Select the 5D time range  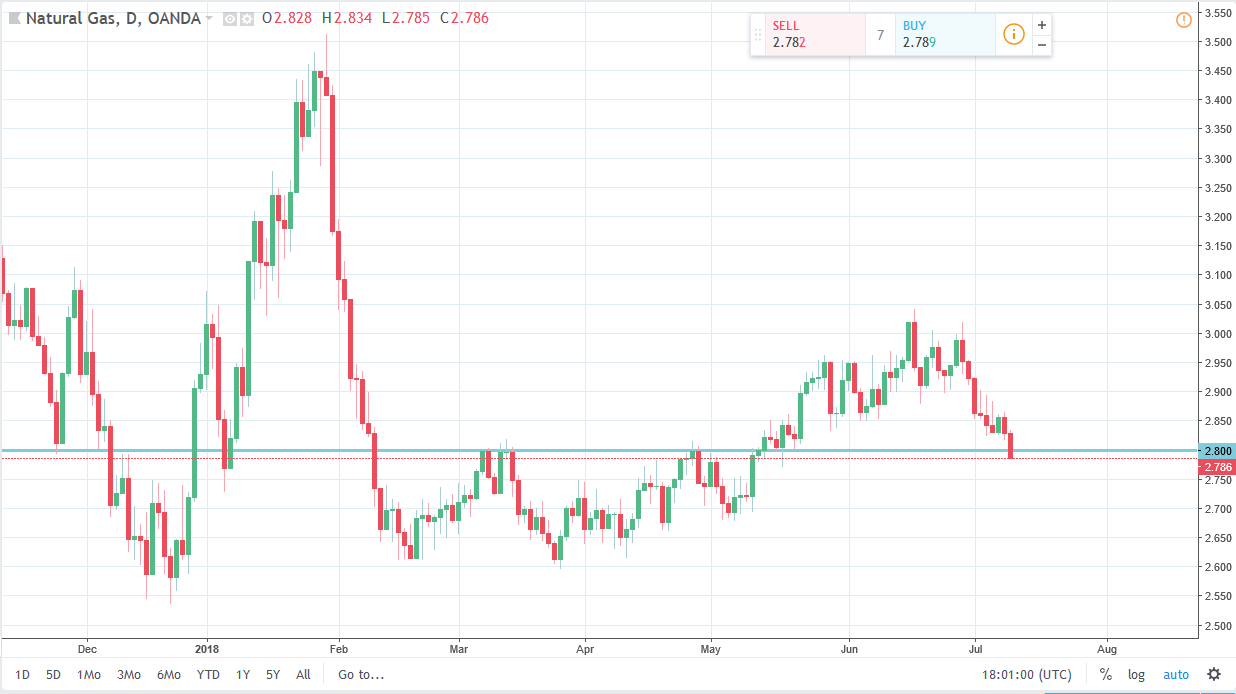53,674
